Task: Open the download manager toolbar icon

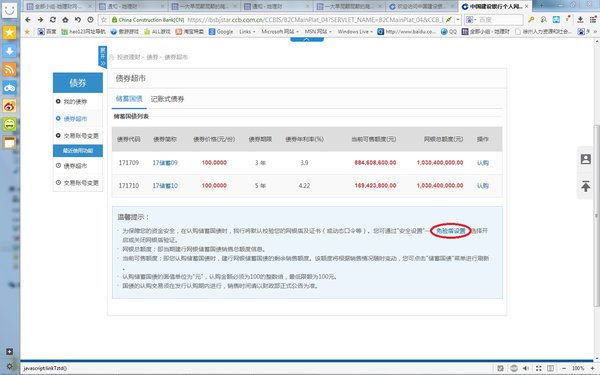Action: (x=580, y=20)
